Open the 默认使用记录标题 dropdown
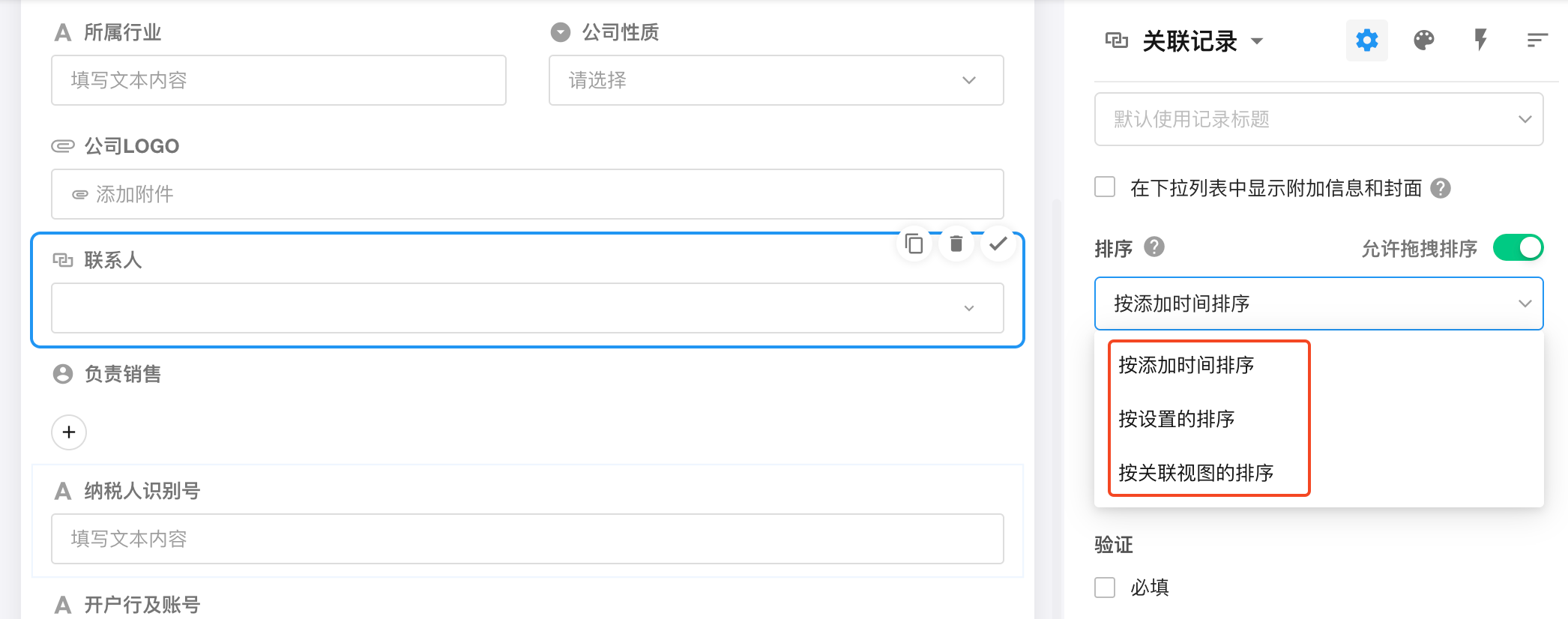The image size is (1568, 619). (x=1318, y=119)
